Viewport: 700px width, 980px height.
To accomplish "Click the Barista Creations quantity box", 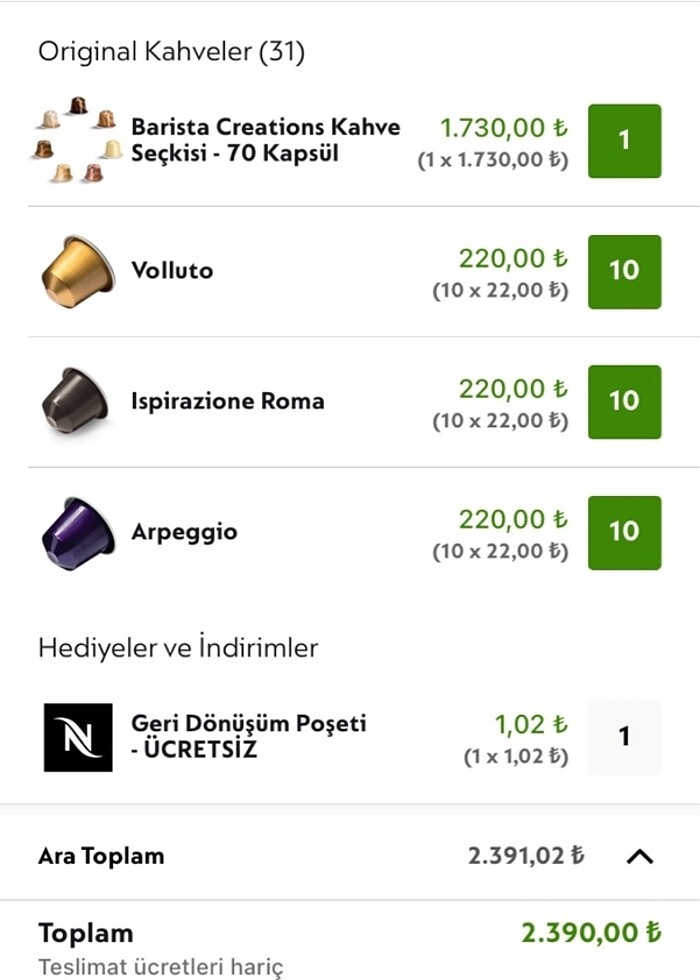I will 625,142.
